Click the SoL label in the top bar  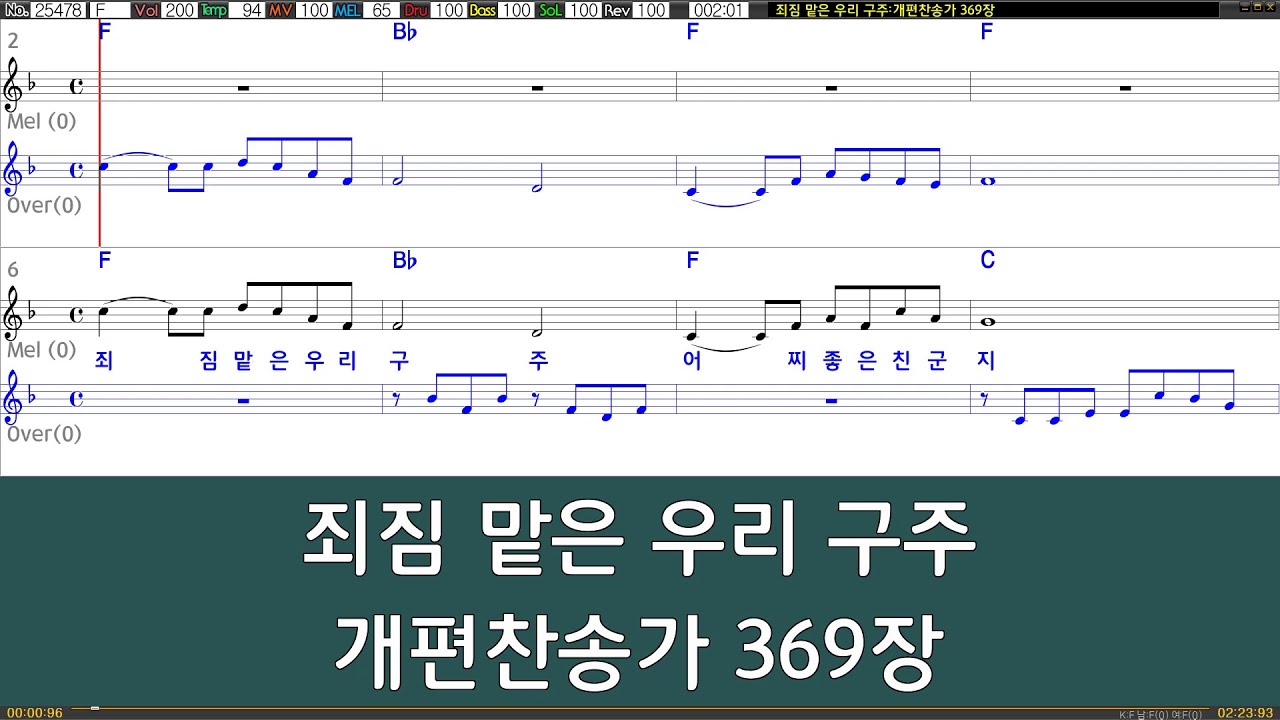[550, 10]
